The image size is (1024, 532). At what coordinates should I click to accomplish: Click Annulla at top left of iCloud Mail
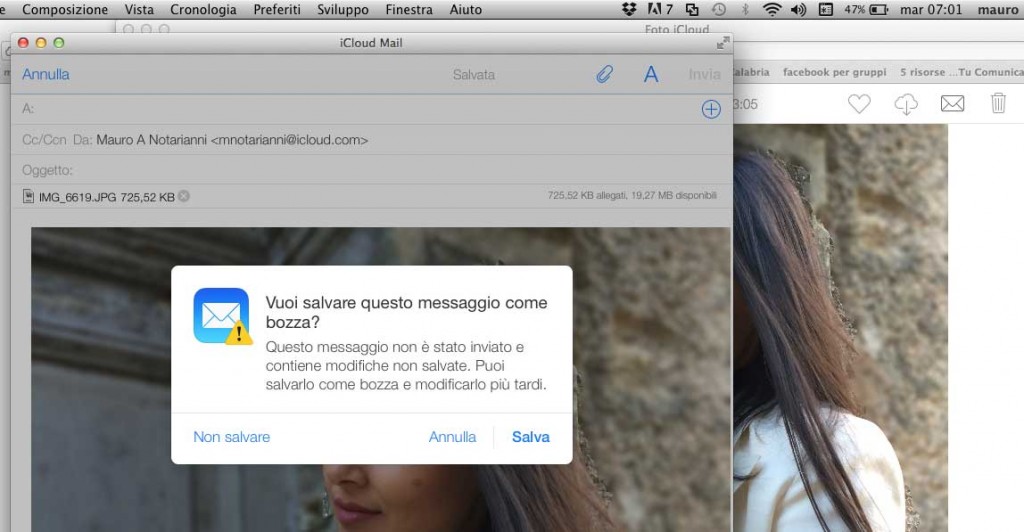(x=46, y=74)
